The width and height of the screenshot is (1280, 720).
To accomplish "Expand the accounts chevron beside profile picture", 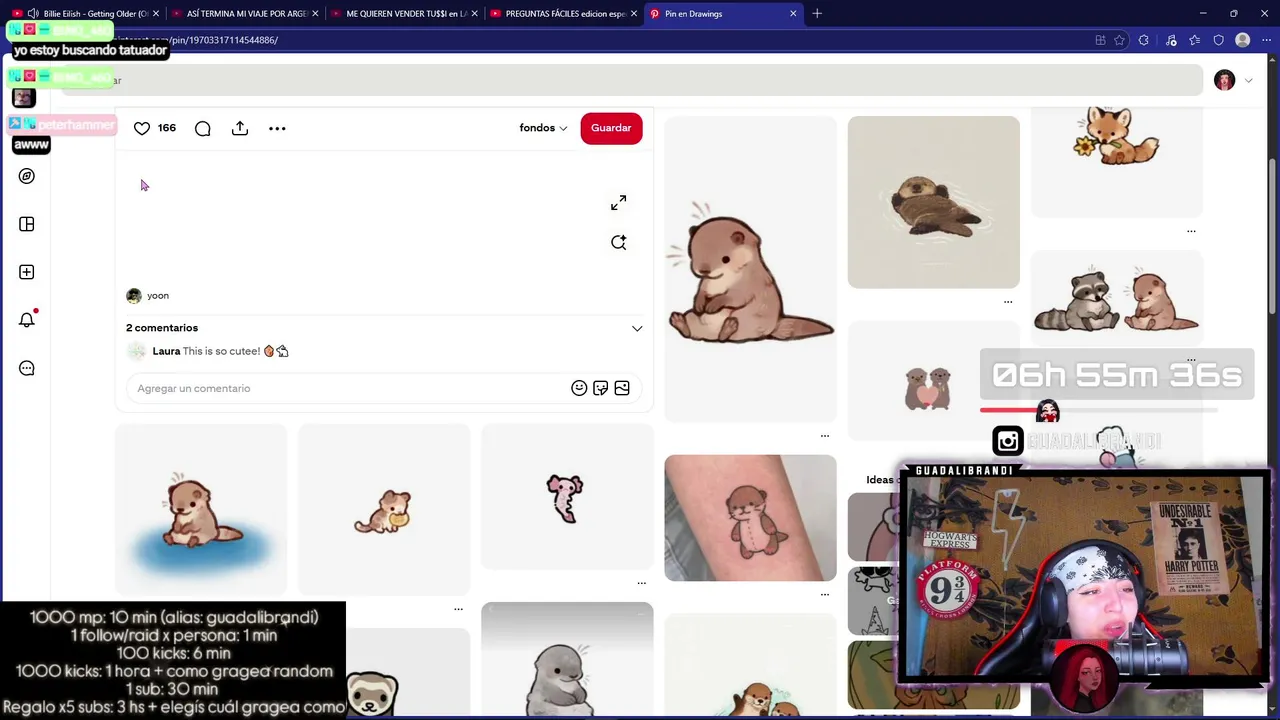I will 1248,80.
